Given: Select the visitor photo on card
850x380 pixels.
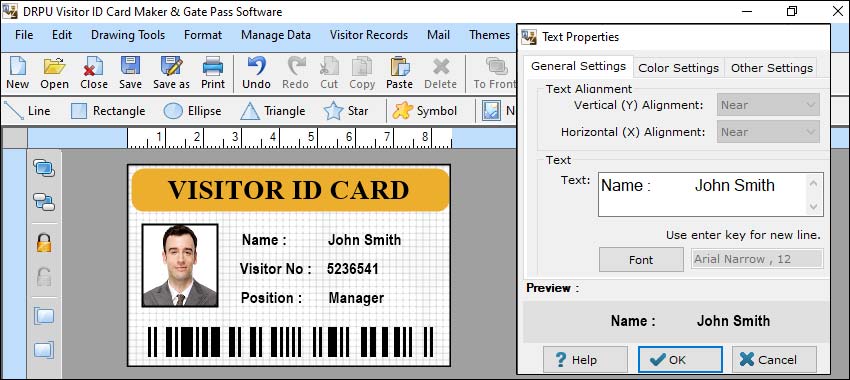Looking at the screenshot, I should coord(180,265).
